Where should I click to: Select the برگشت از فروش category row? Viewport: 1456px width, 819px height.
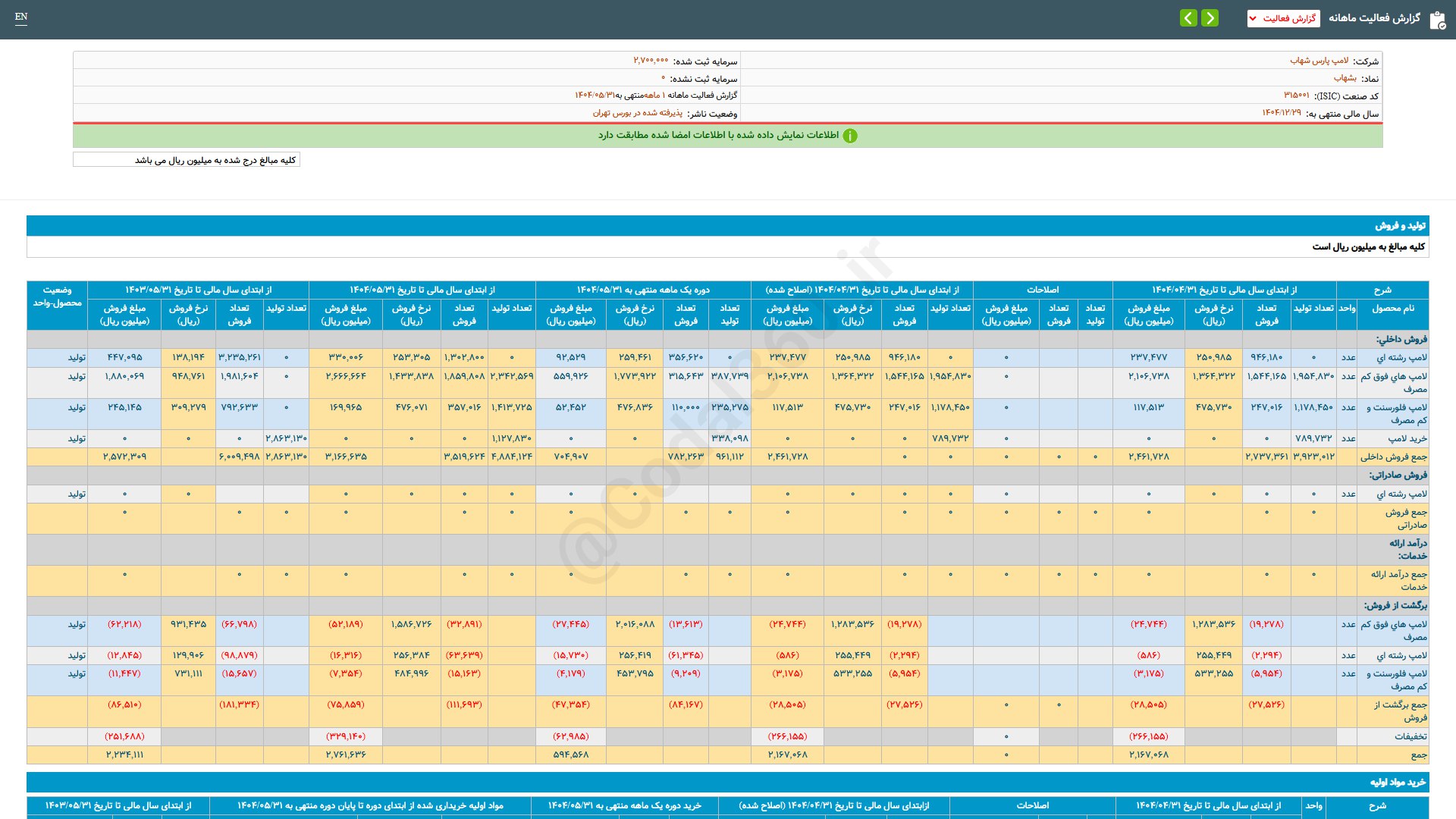coord(1395,605)
